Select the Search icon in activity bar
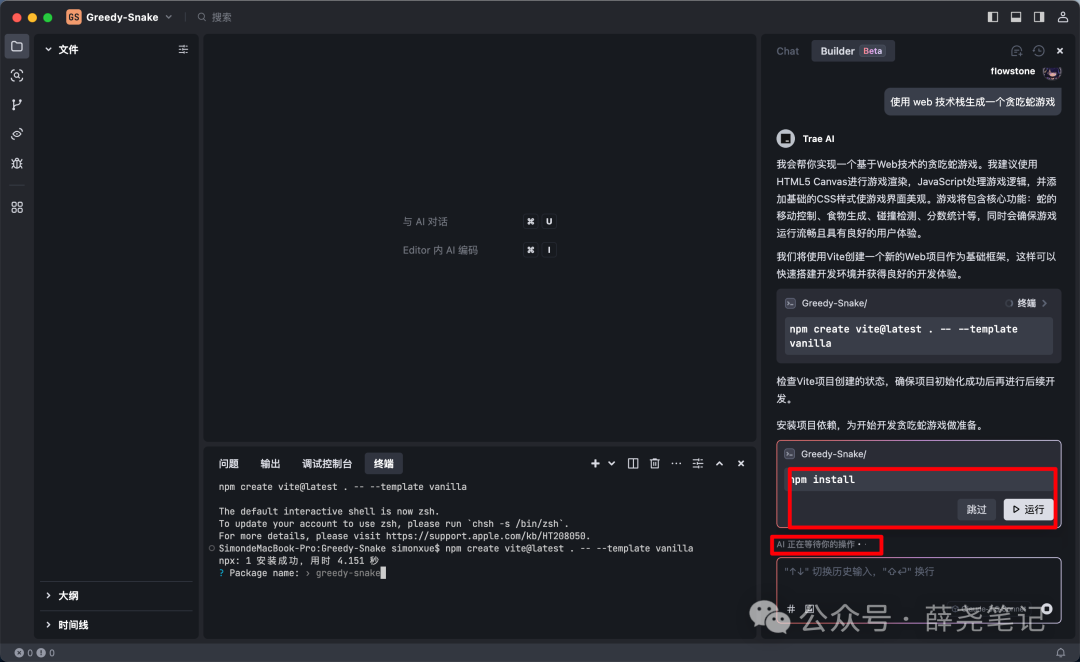 click(x=16, y=75)
